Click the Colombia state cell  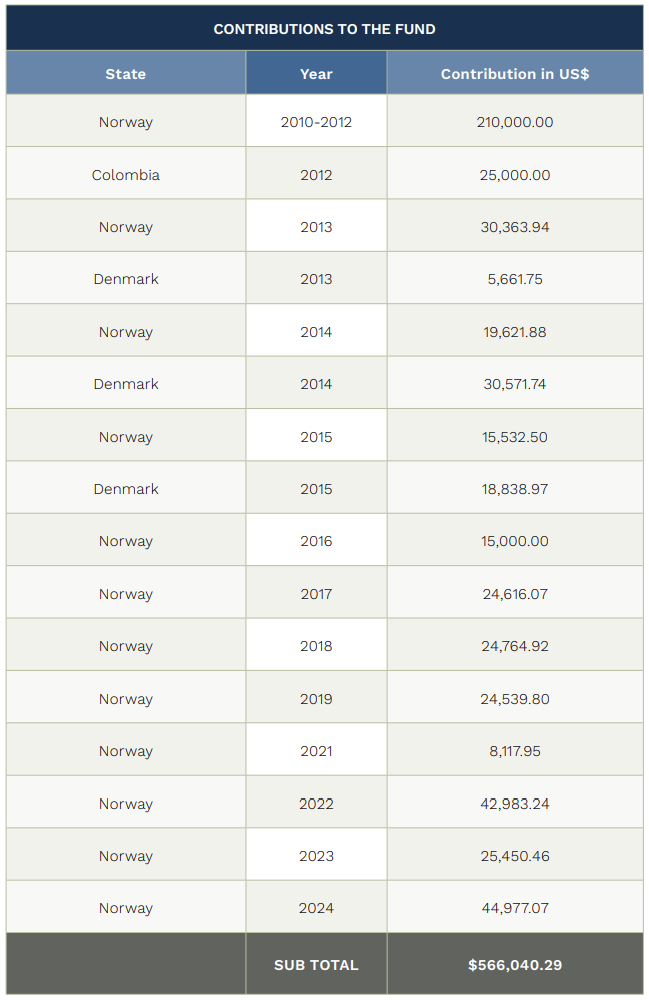(126, 175)
